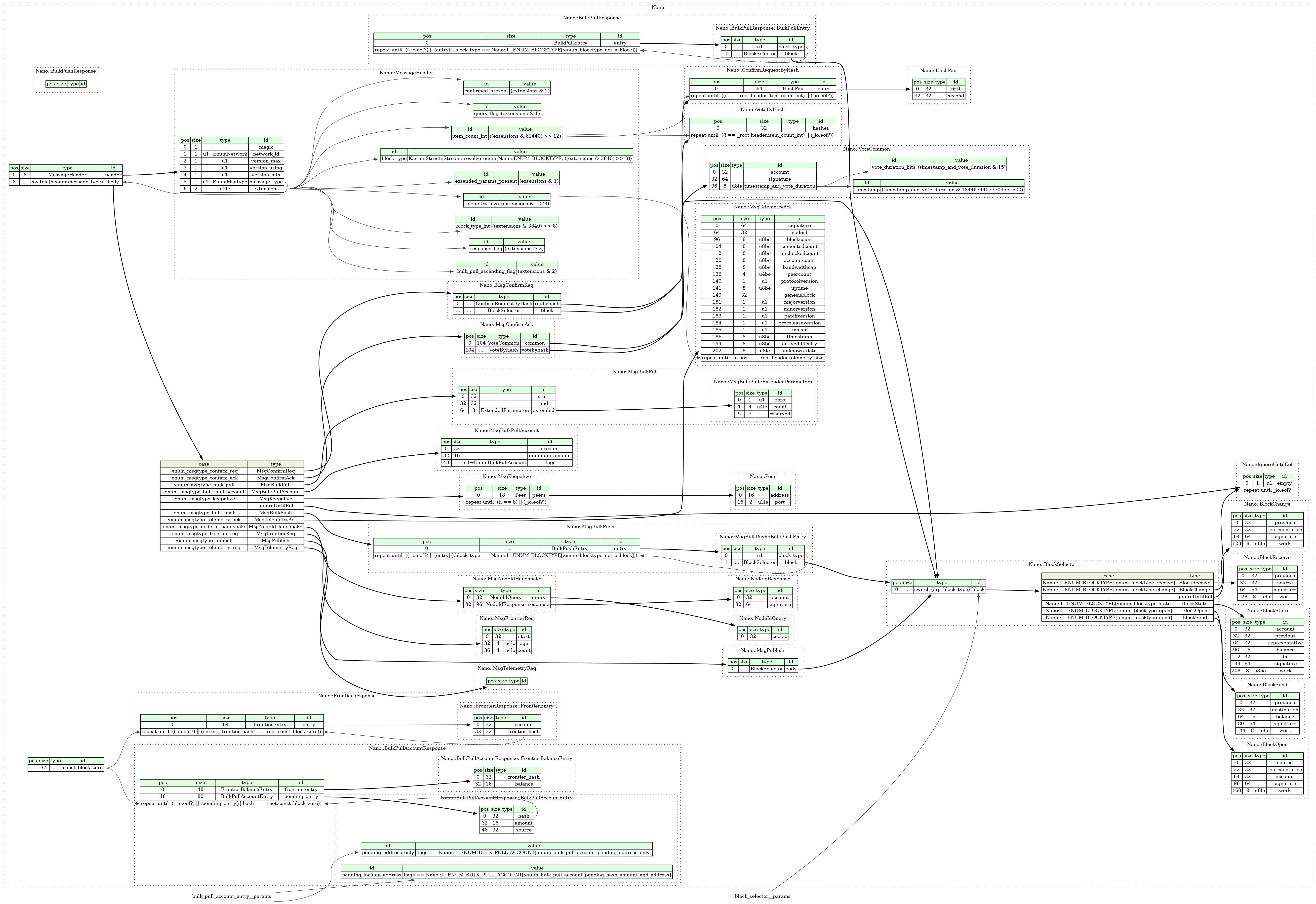Viewport: 1316px width, 904px height.
Task: Select the extended_params_present id cell
Action: [x=485, y=181]
